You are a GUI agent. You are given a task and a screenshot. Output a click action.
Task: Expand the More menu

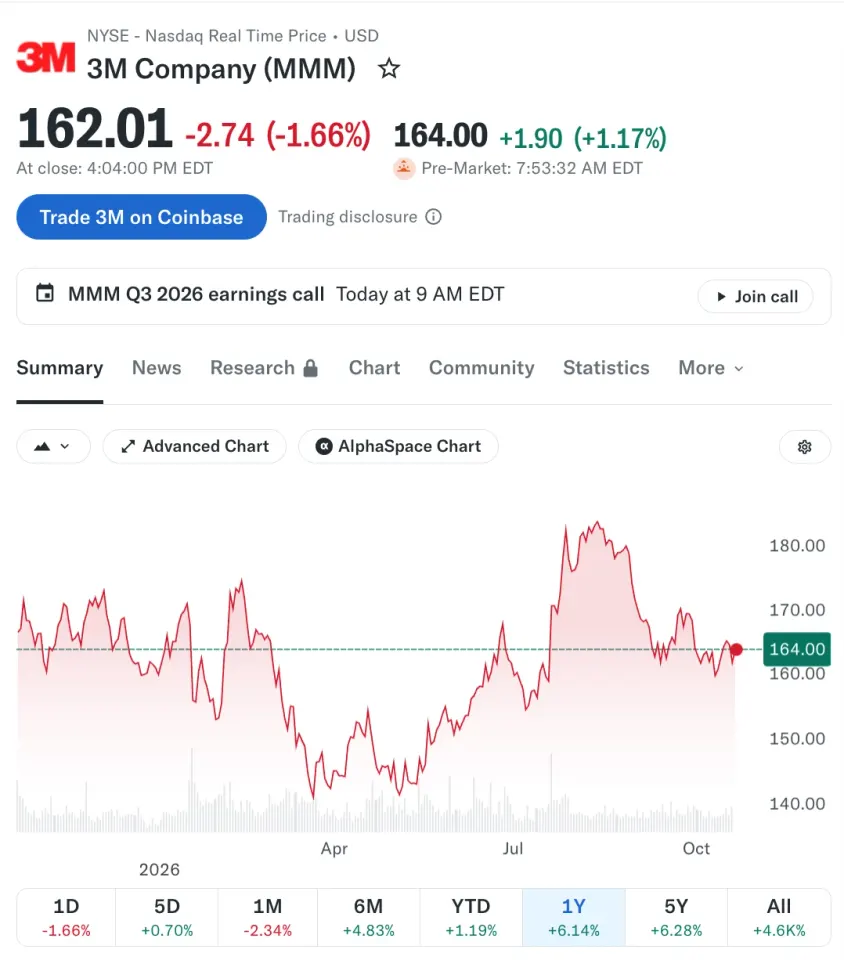711,368
